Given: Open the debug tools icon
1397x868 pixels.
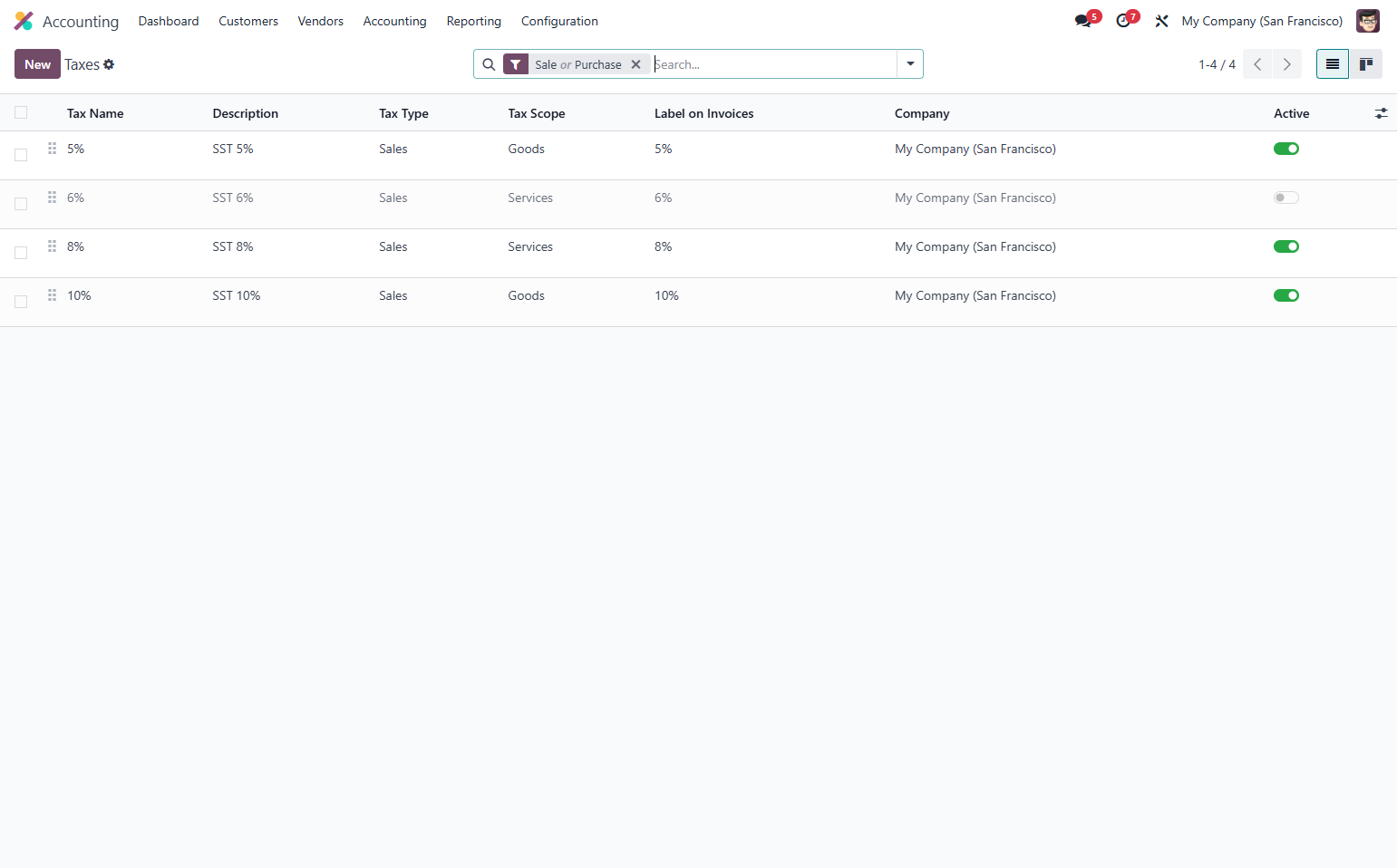Looking at the screenshot, I should coord(1161,21).
